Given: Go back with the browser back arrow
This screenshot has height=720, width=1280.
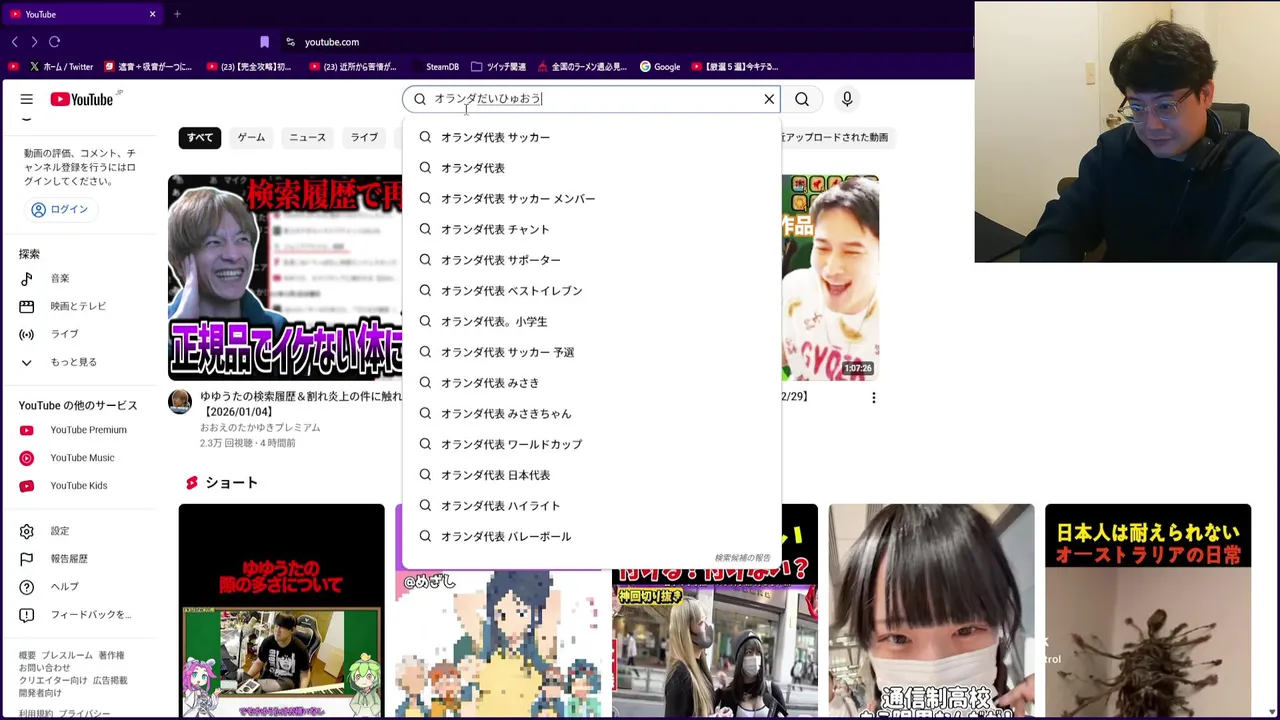Looking at the screenshot, I should (x=15, y=42).
